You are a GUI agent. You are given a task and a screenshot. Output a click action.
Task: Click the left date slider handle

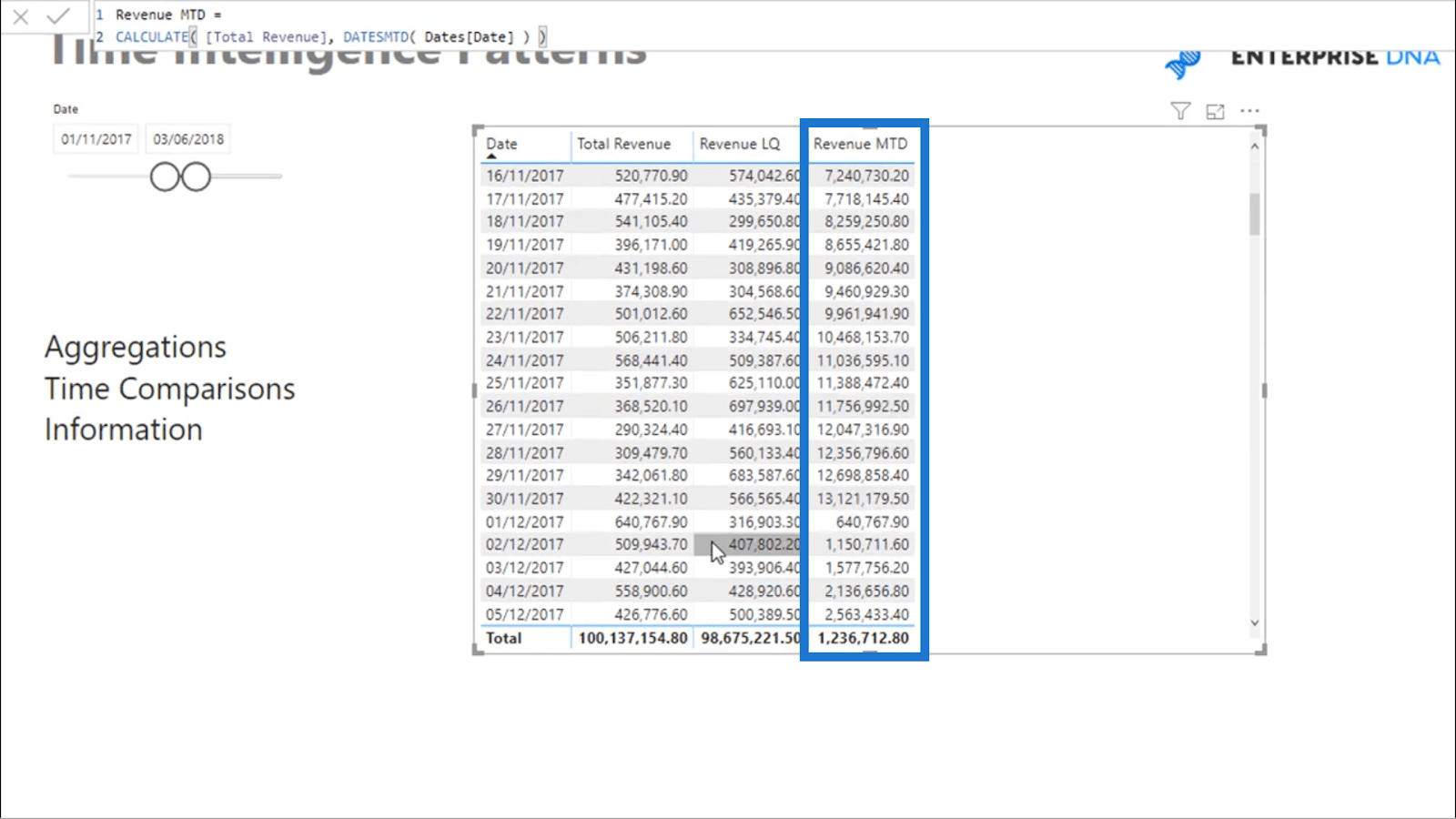165,177
